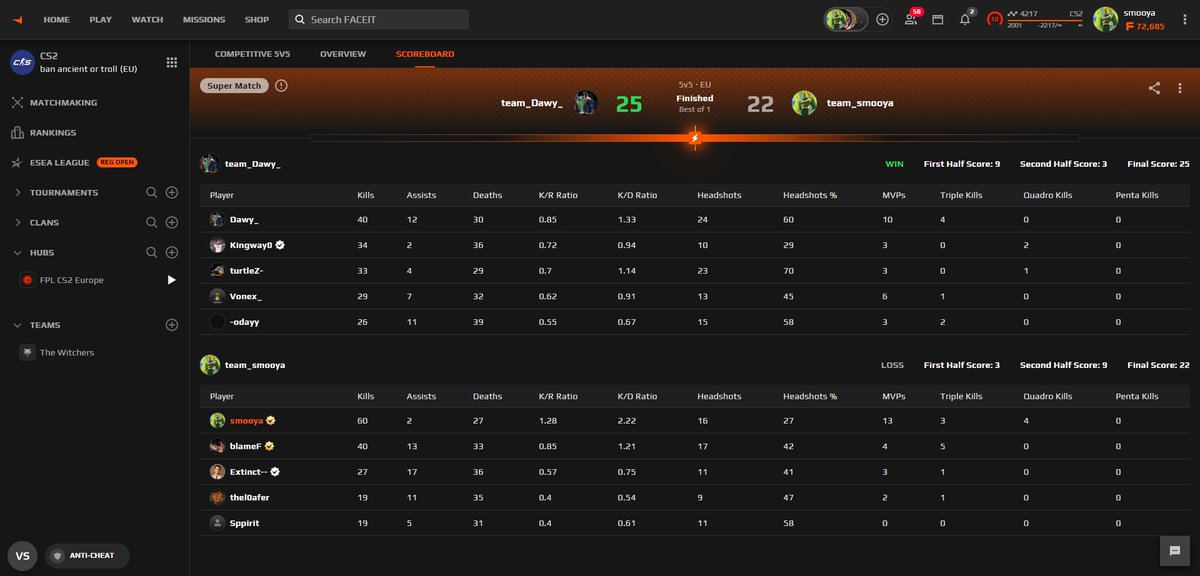Open match options three-dot menu

(x=1180, y=88)
